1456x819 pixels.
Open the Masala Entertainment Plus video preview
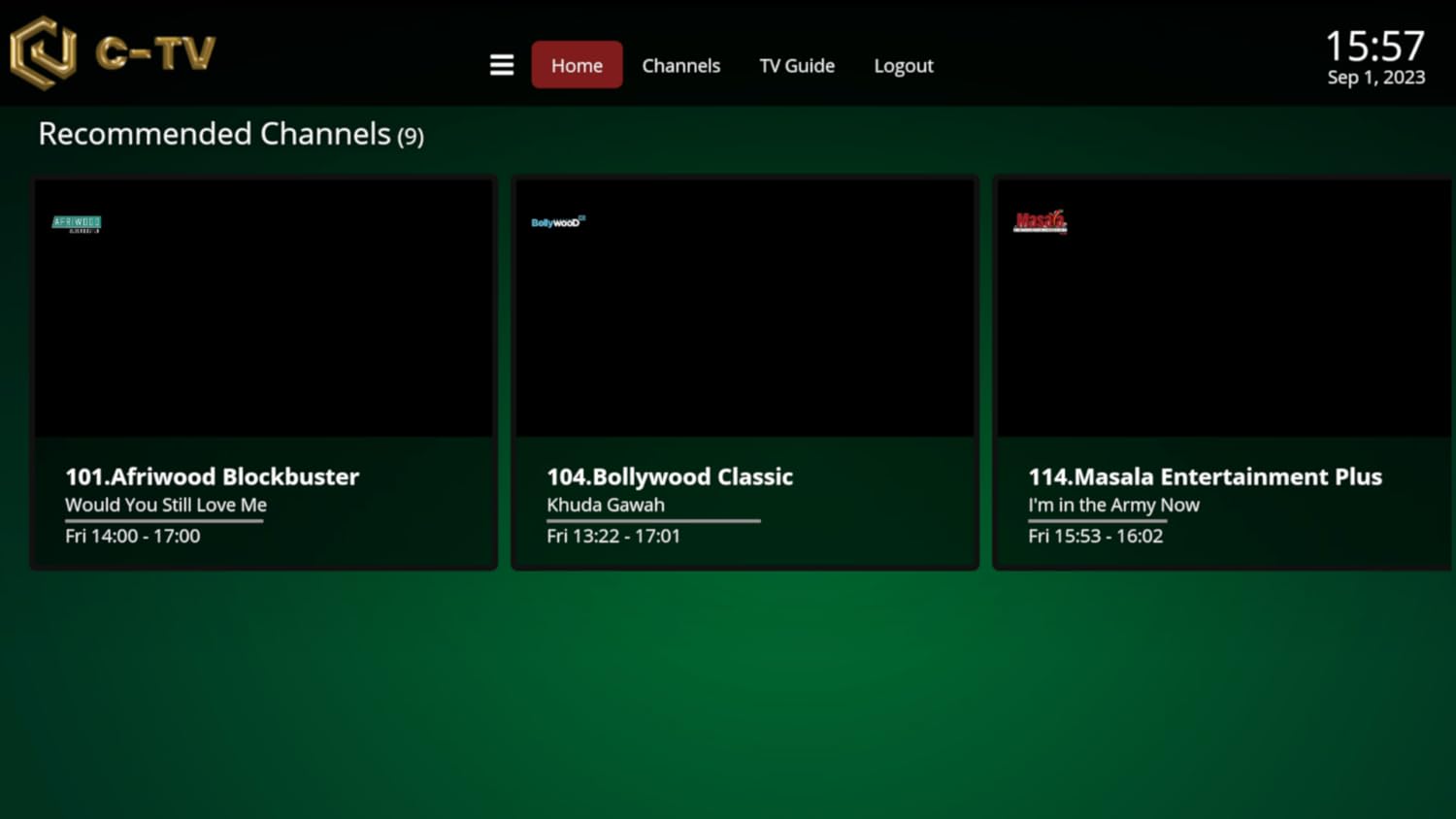point(1223,320)
